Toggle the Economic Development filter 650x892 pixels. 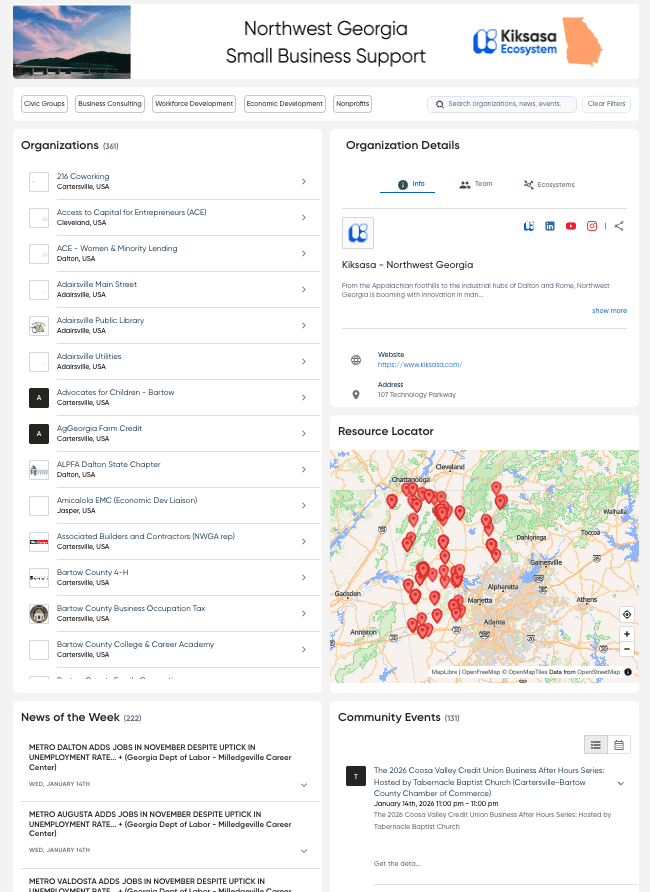[x=285, y=104]
